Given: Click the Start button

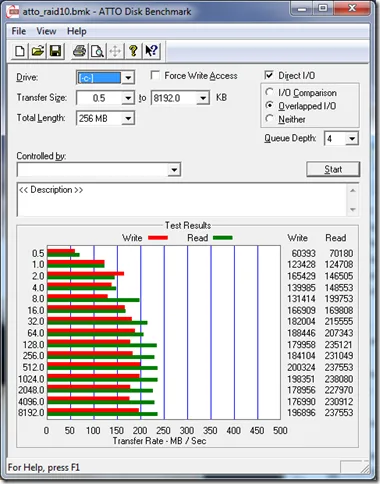Looking at the screenshot, I should pos(333,169).
